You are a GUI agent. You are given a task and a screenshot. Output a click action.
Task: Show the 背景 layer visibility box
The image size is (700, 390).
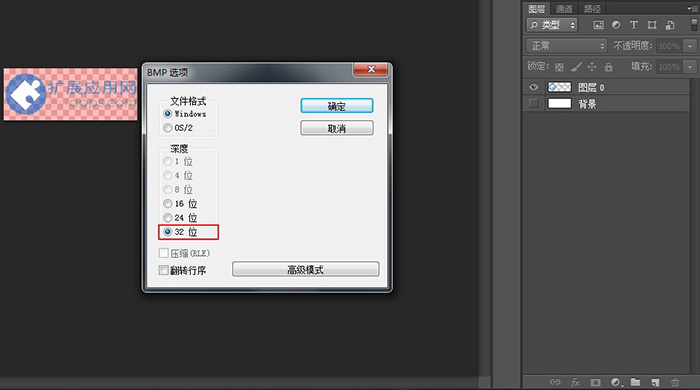coord(533,104)
